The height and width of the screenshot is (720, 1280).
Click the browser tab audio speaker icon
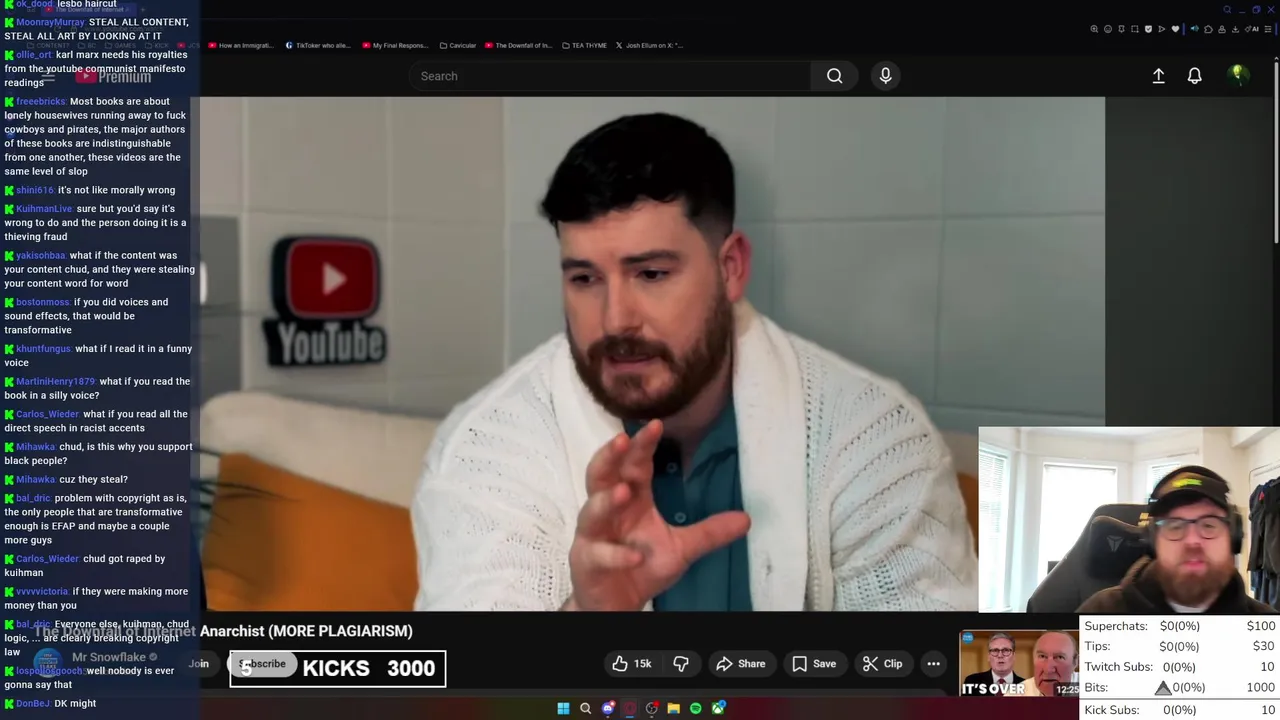[1195, 29]
